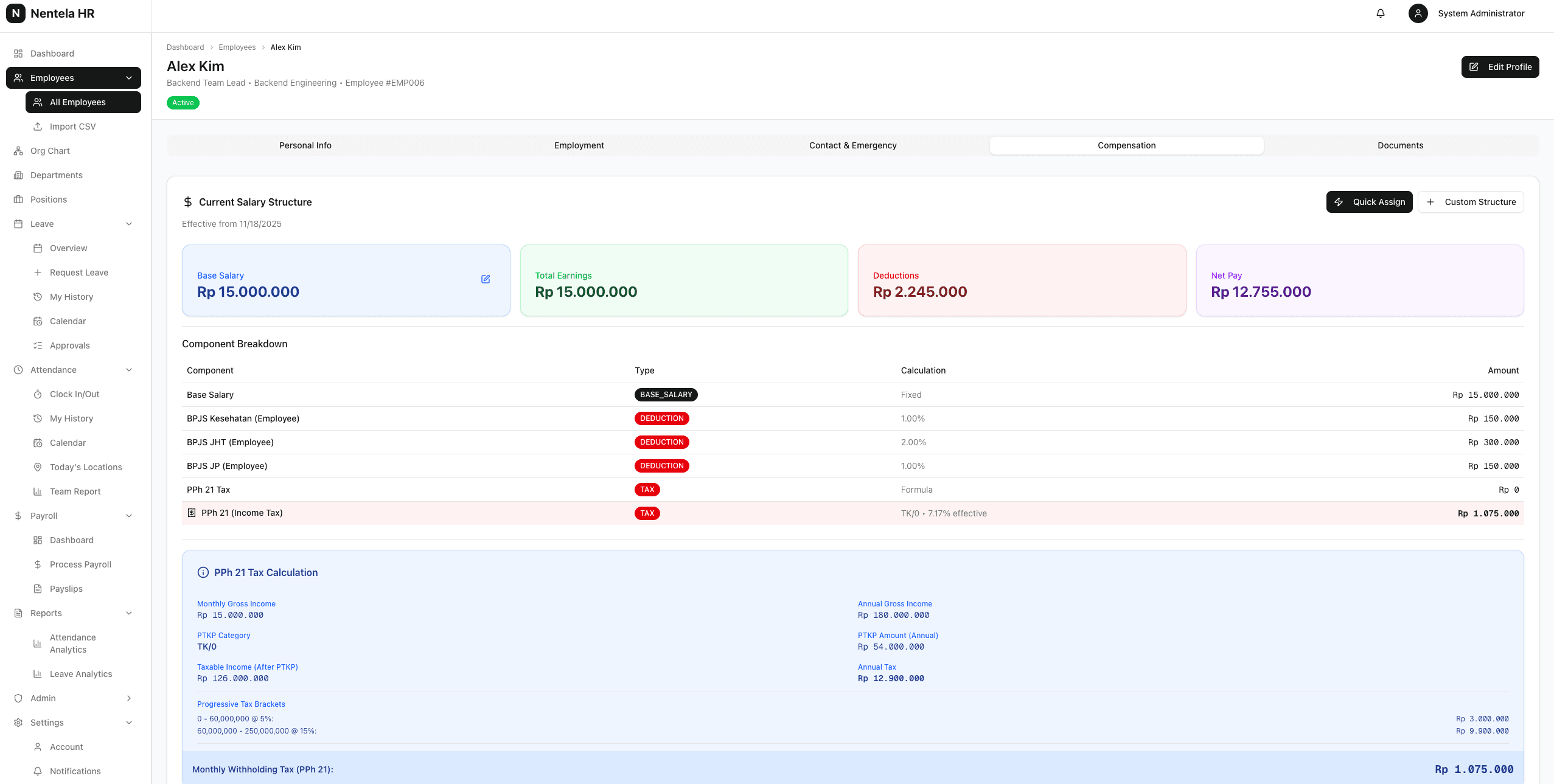Click the Active status badge
1554x784 pixels.
(183, 102)
